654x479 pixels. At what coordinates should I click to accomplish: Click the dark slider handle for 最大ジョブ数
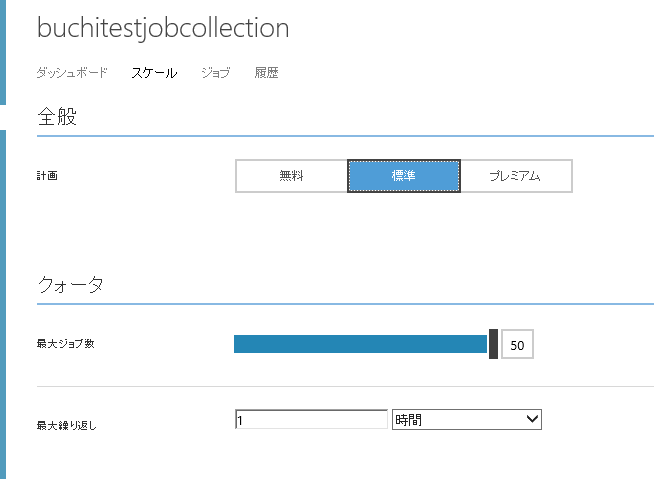point(493,344)
